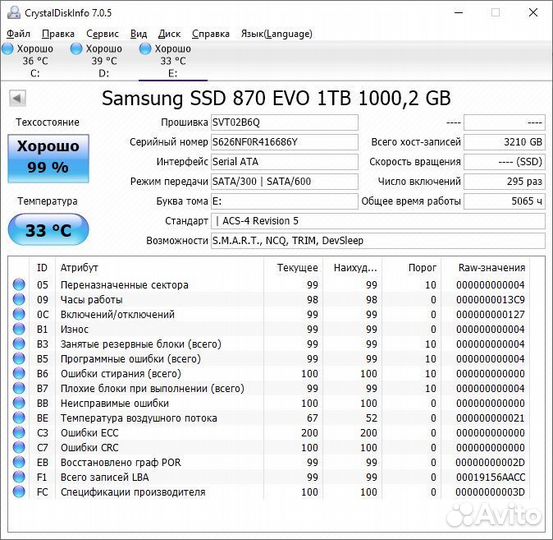
Task: Click raw value 00019156AACC
Action: (491, 477)
